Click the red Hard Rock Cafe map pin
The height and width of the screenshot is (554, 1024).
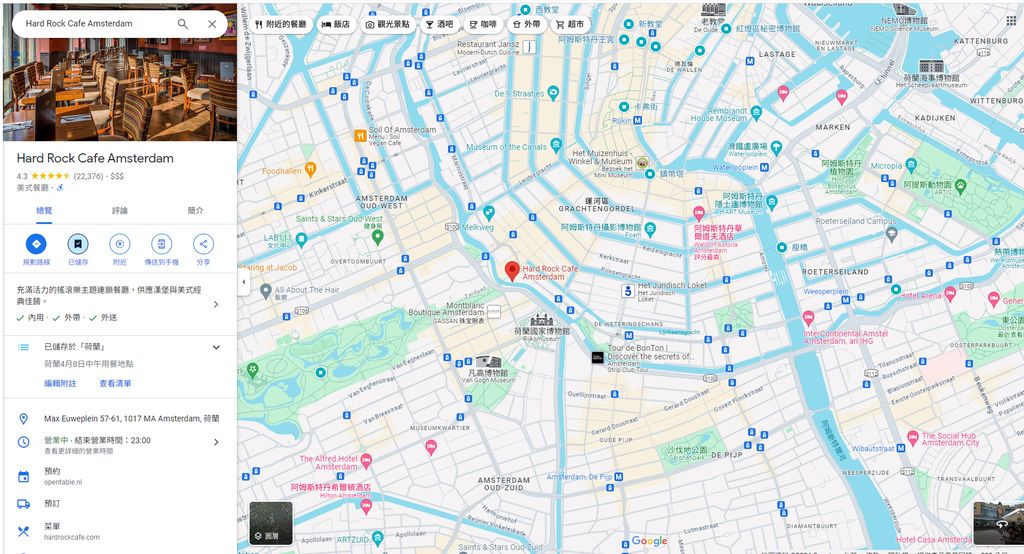[512, 270]
